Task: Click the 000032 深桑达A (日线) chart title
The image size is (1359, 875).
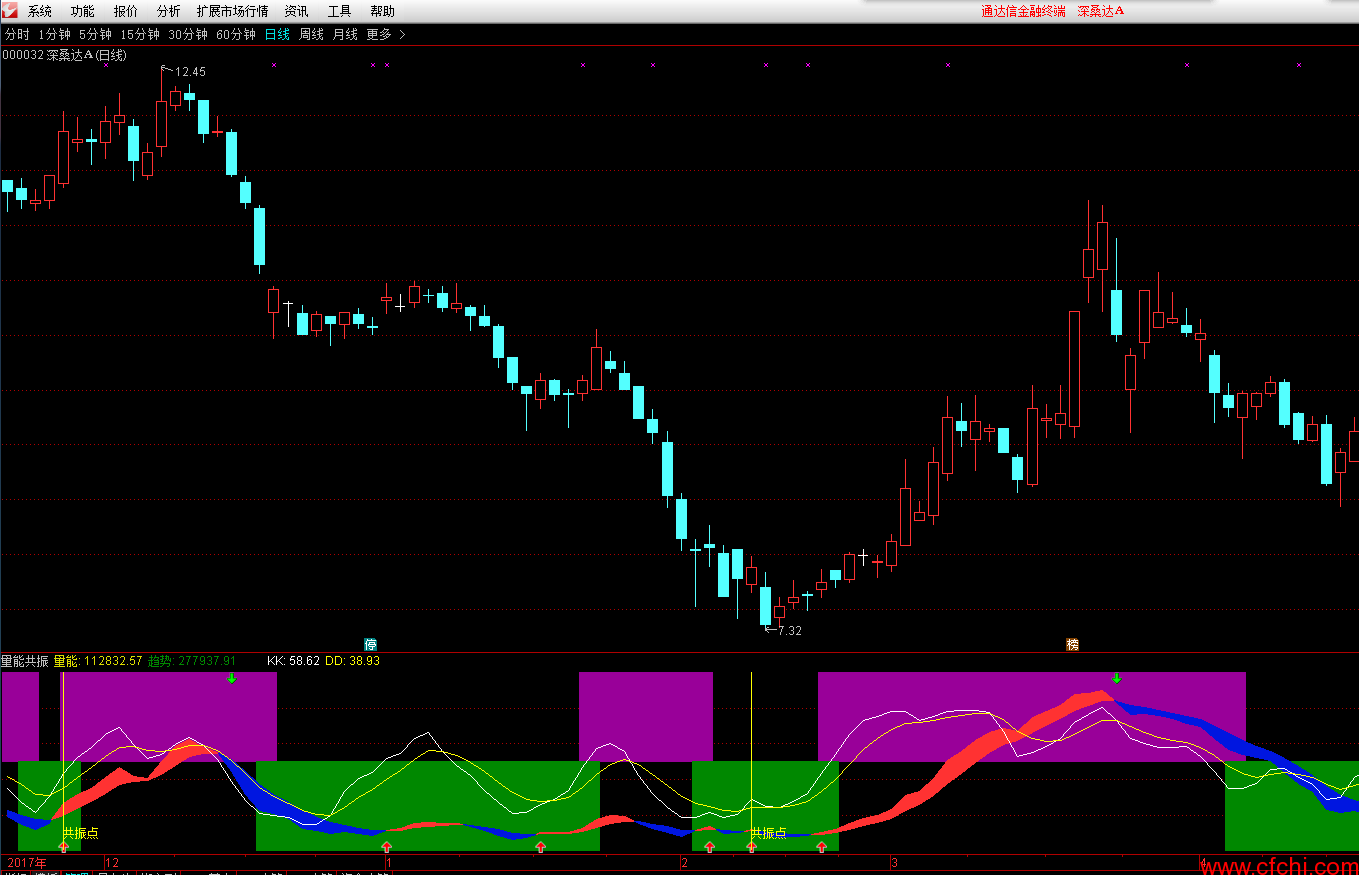Action: [65, 55]
